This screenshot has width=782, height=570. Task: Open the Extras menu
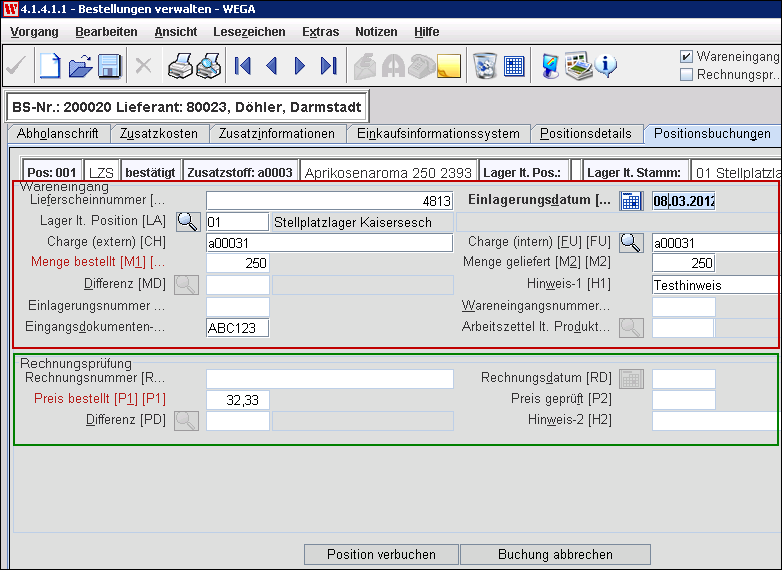[320, 32]
